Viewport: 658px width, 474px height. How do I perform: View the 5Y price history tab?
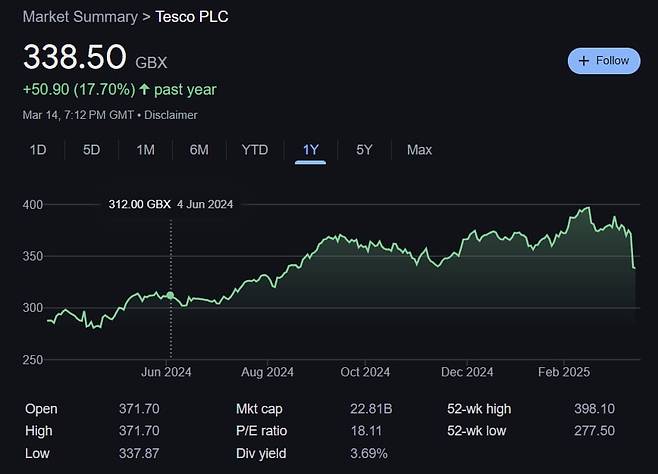[364, 150]
